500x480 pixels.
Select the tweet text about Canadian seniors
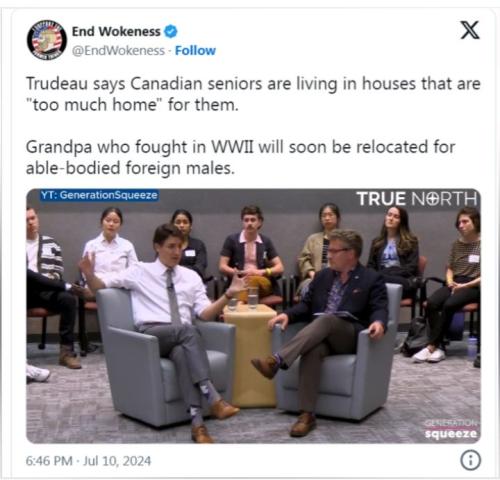tap(253, 94)
